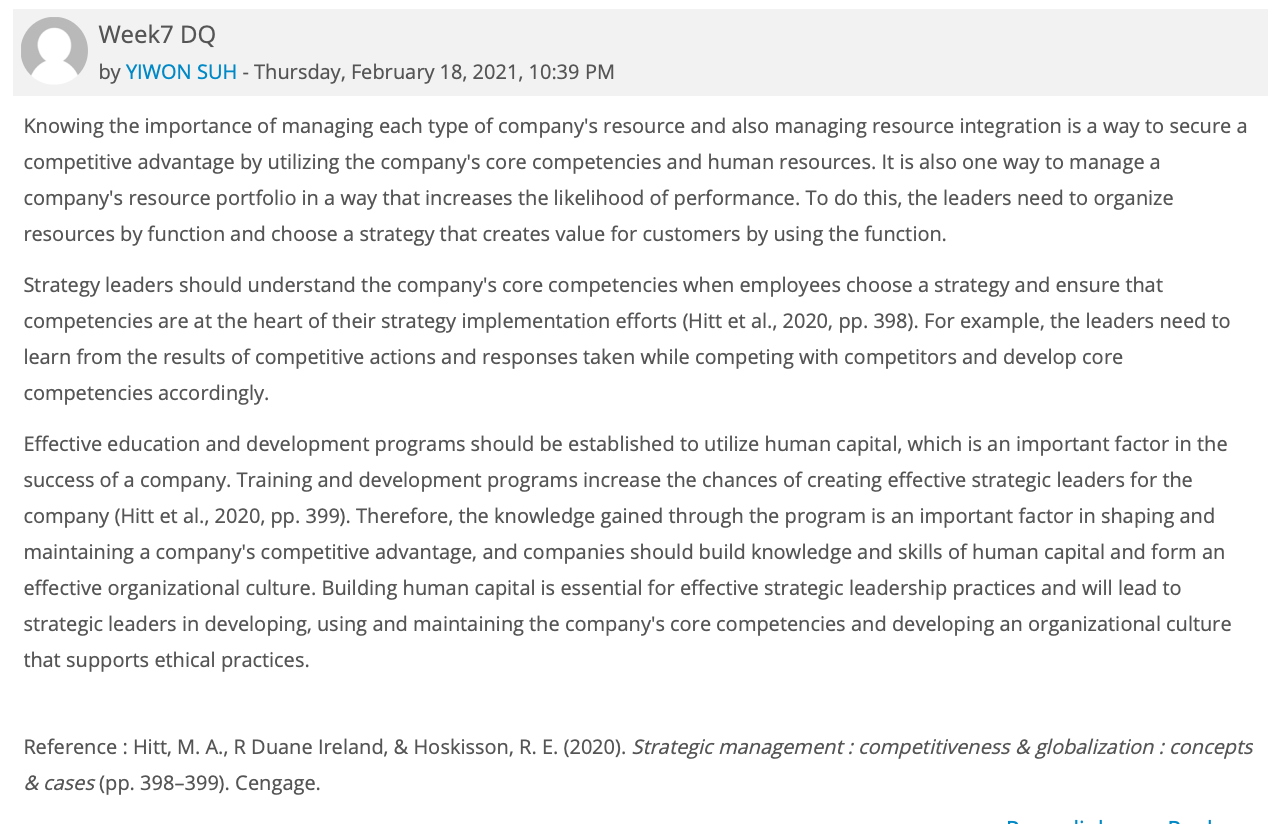
Task: Click the phrase 'that supports ethical practices.'
Action: point(166,660)
